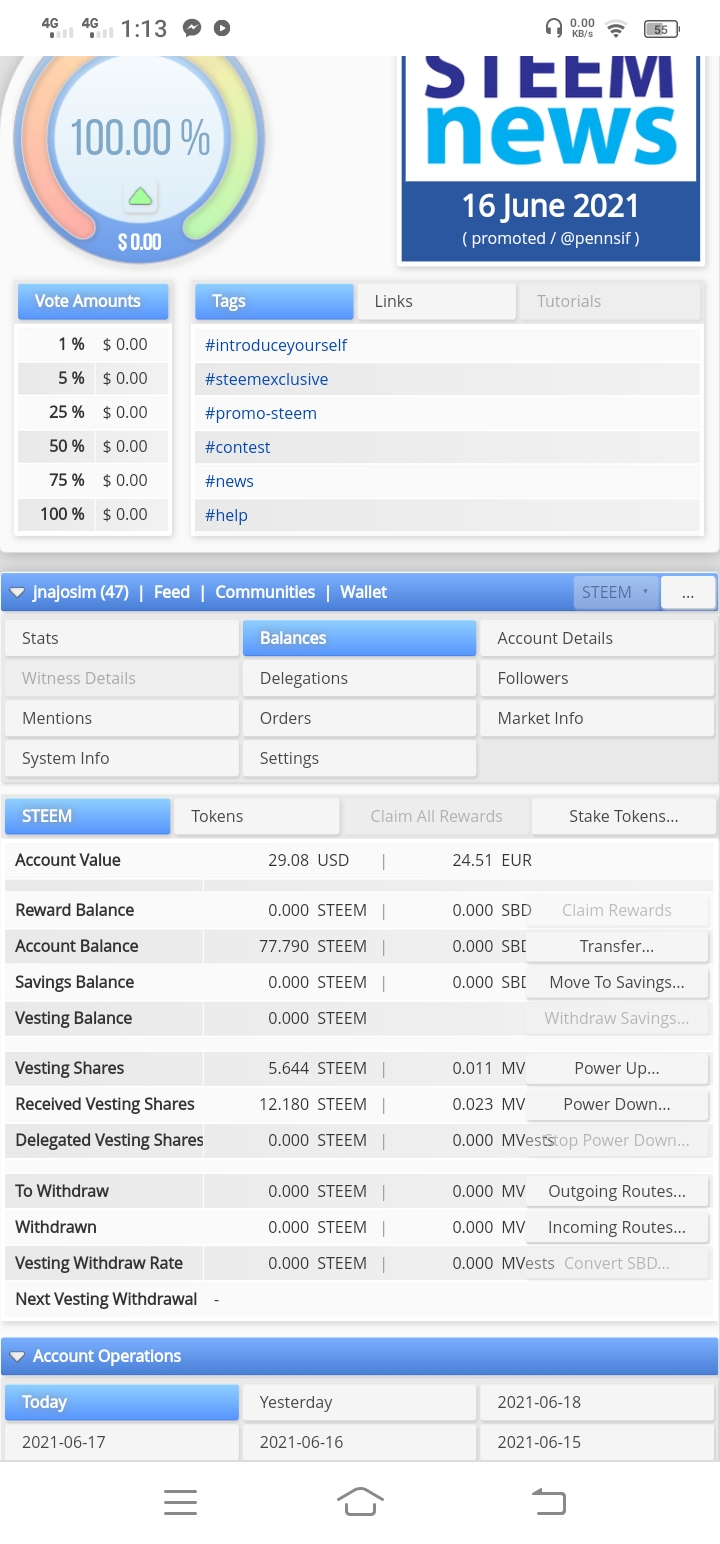Screen dimensions: 720x1544
Task: Select the 77.790 STEEM account balance value
Action: [x=313, y=946]
